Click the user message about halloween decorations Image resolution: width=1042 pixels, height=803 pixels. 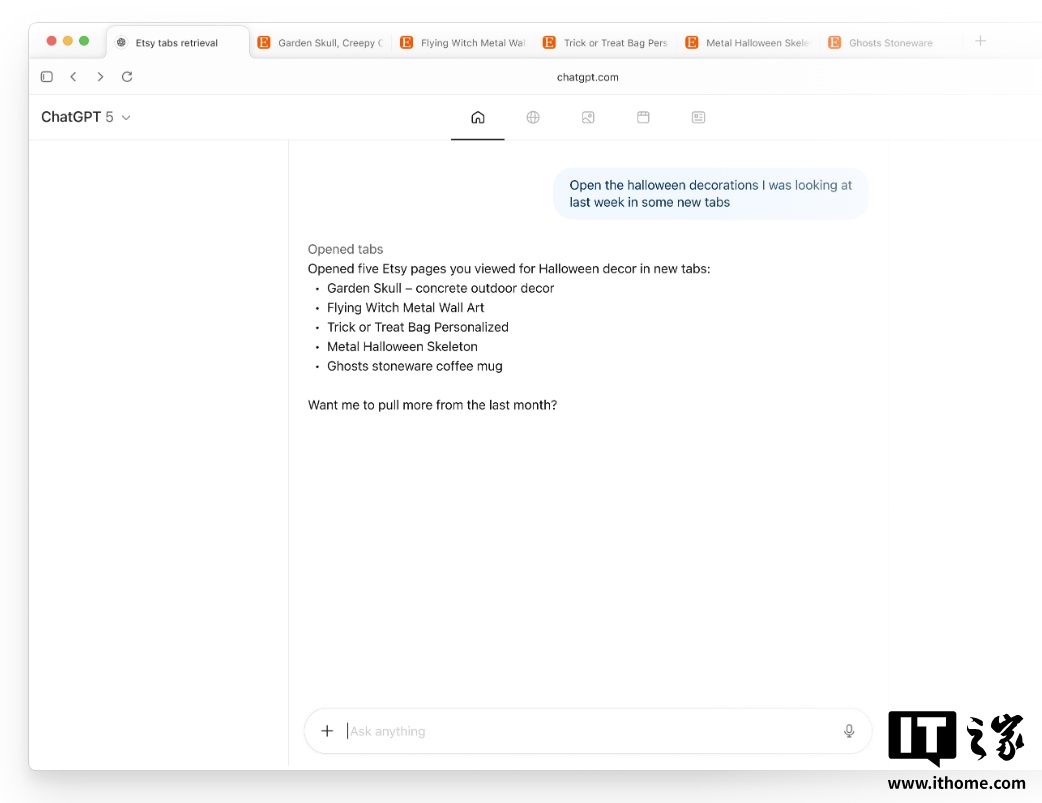(x=710, y=193)
